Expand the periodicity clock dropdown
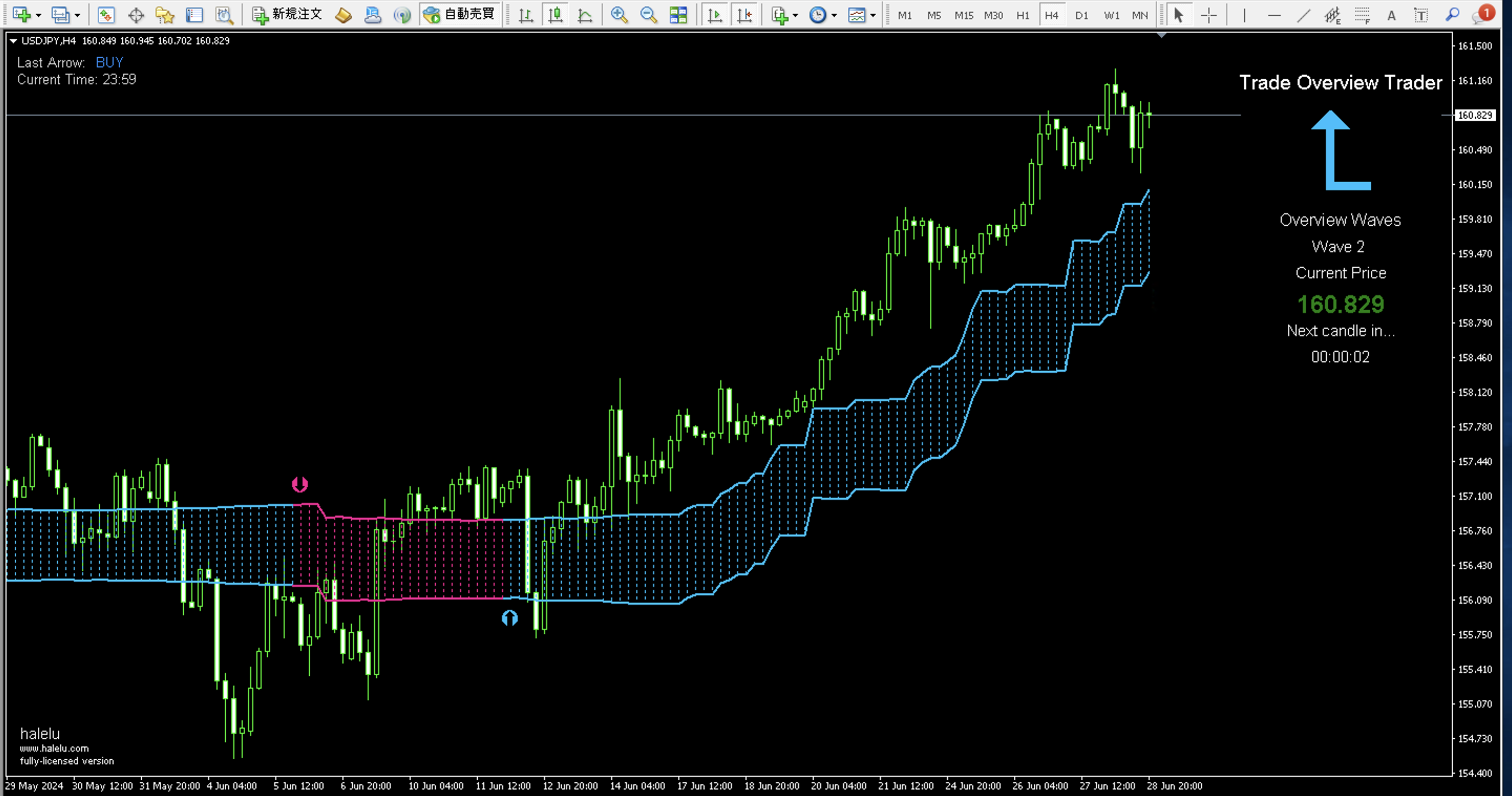Screen dimensions: 1512x796 [834, 15]
